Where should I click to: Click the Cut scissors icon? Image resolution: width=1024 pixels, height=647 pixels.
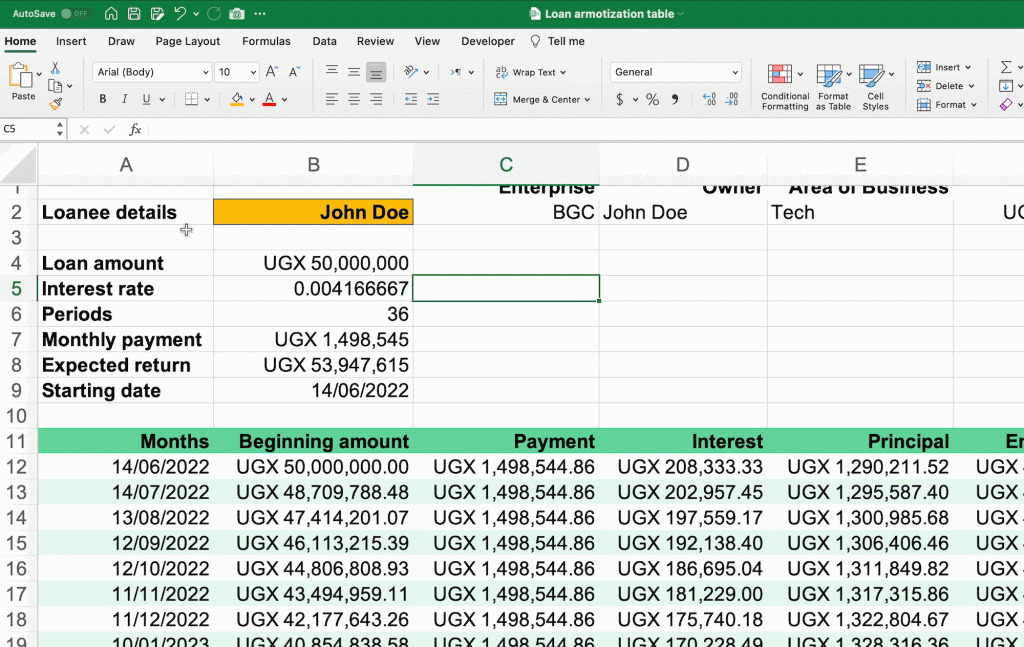(55, 68)
